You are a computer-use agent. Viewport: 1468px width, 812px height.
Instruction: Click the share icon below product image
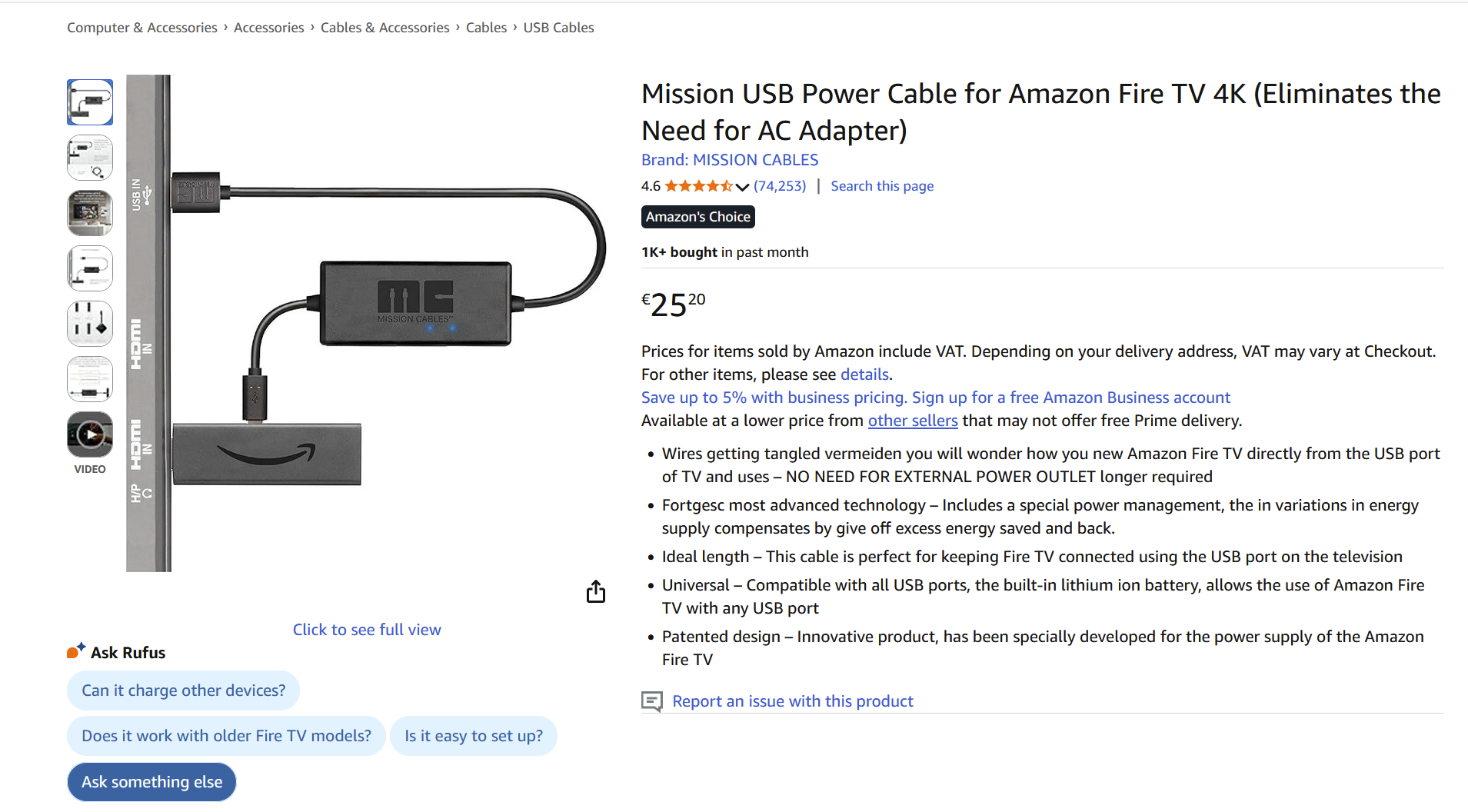pos(596,592)
